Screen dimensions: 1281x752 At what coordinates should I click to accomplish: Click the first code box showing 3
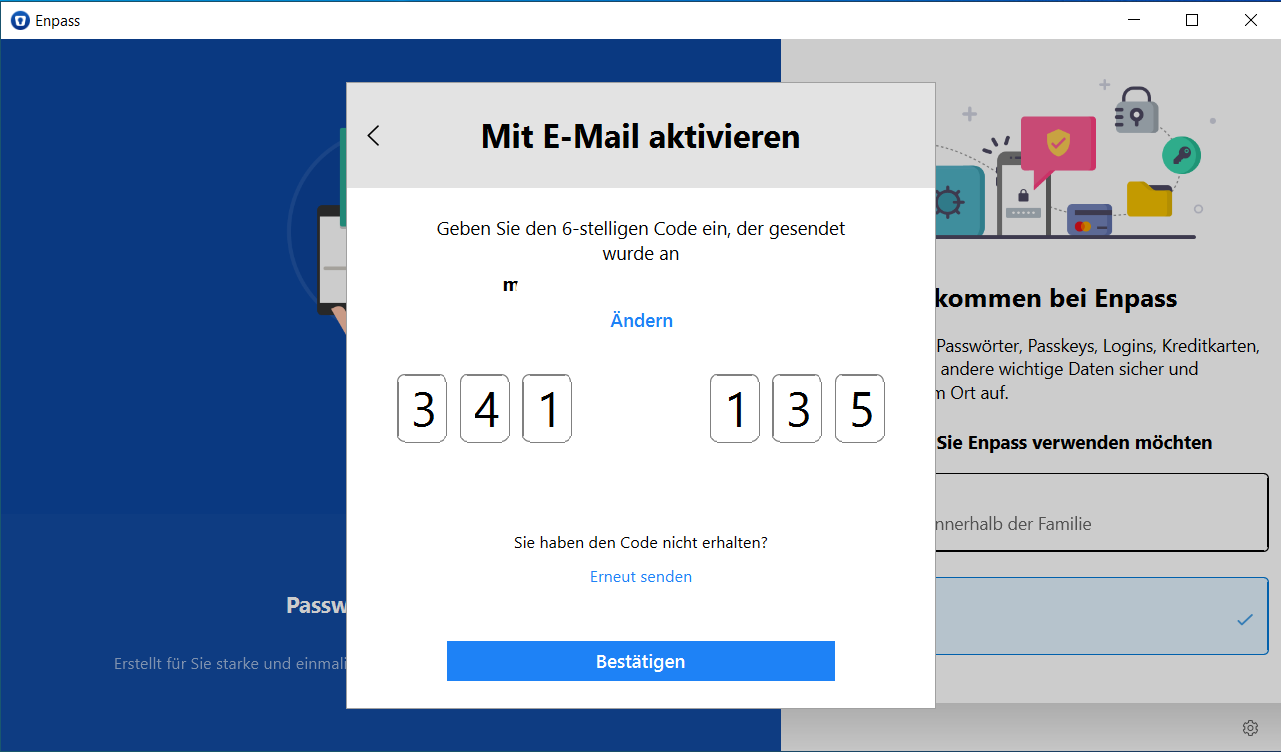coord(421,408)
